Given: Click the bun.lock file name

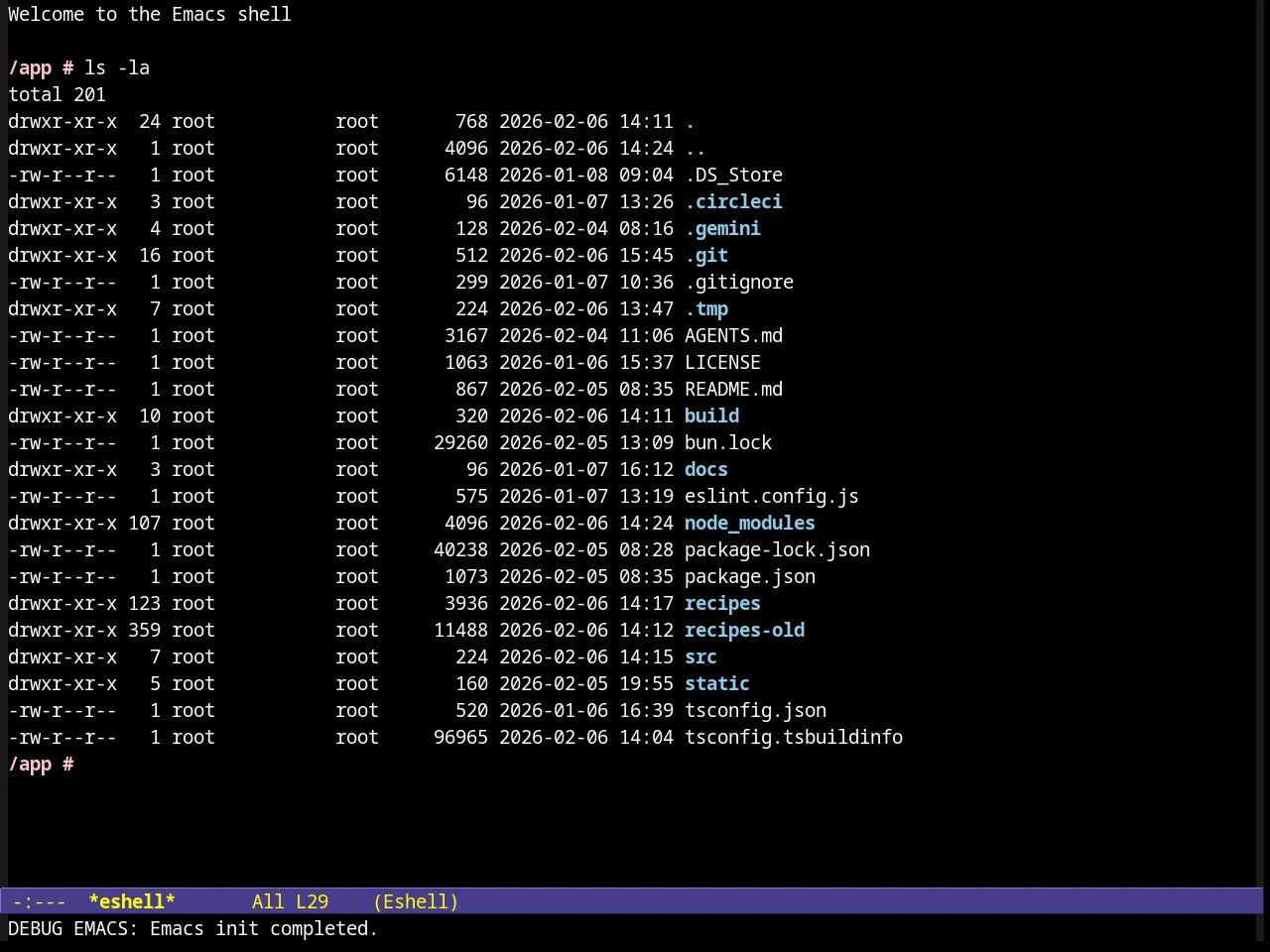Looking at the screenshot, I should point(728,442).
